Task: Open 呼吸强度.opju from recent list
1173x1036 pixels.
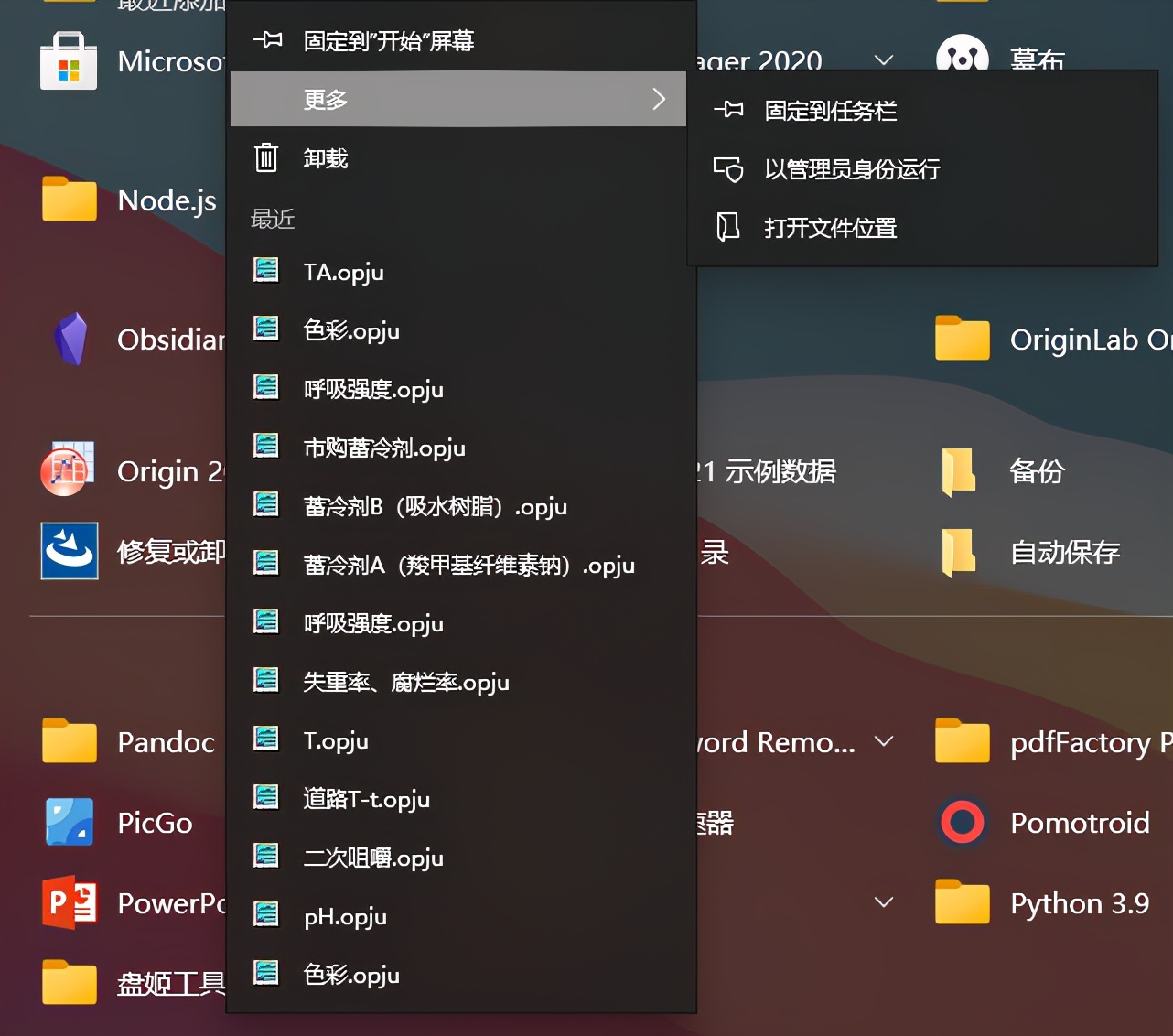Action: click(x=373, y=389)
